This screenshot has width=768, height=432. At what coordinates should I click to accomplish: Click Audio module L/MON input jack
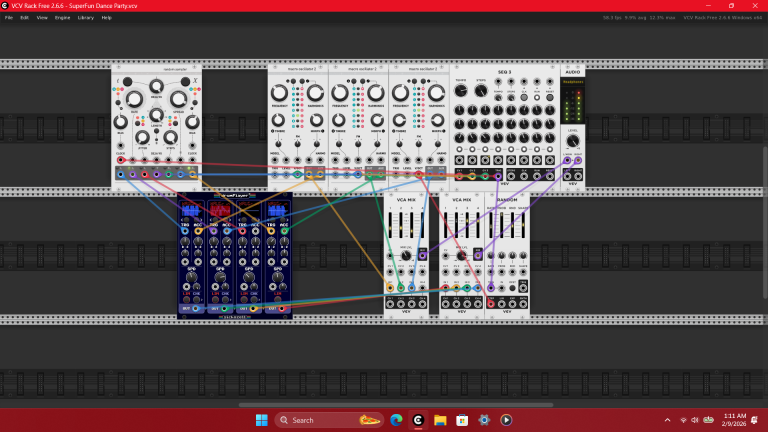click(567, 160)
